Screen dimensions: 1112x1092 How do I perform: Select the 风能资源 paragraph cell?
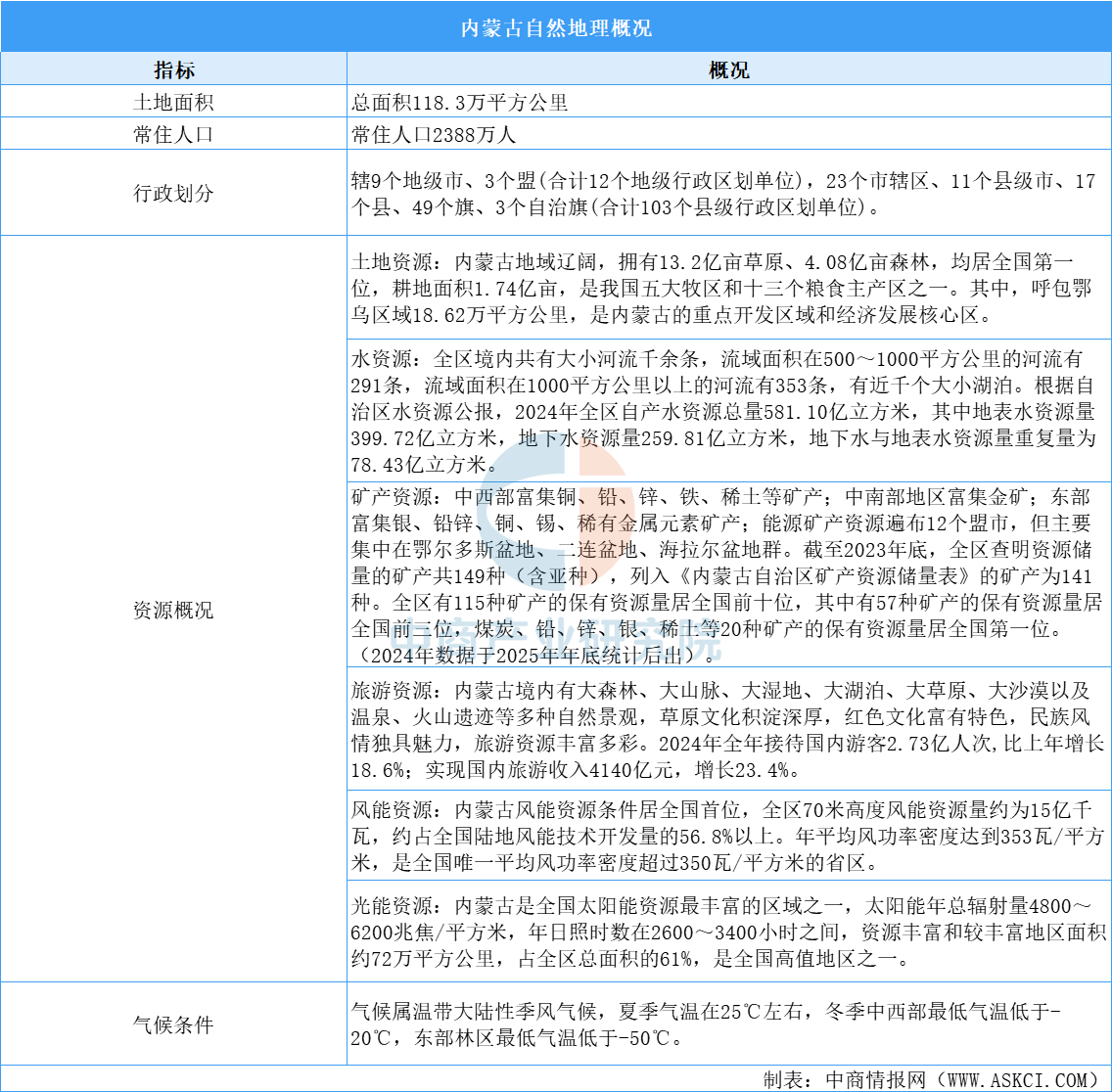tap(728, 837)
